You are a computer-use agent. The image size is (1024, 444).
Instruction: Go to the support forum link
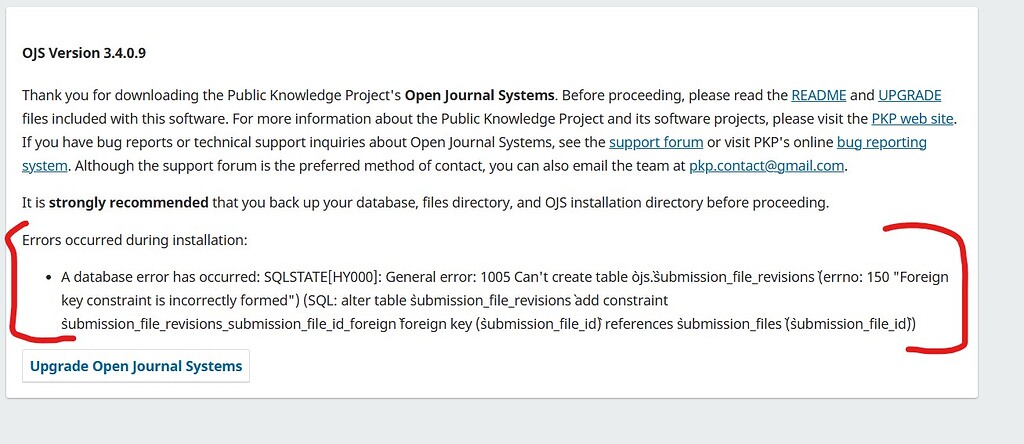coord(656,142)
